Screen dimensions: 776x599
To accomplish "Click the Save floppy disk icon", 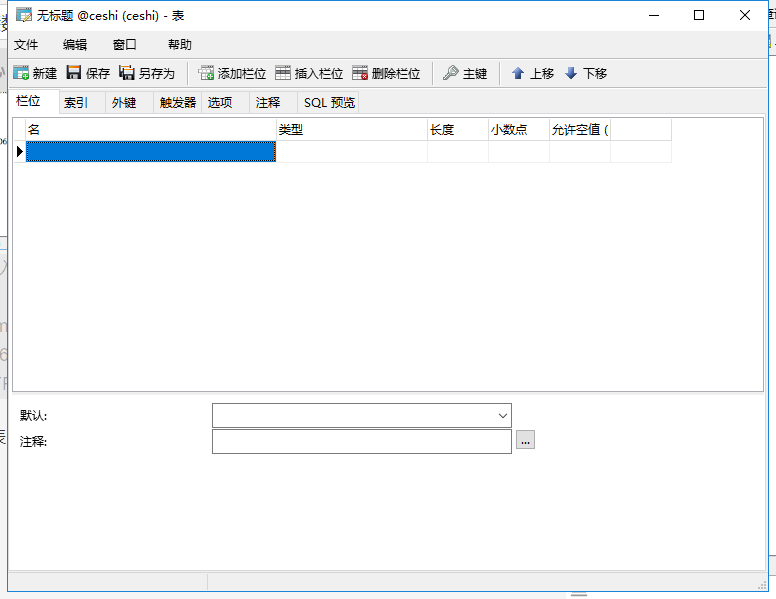I will [74, 73].
